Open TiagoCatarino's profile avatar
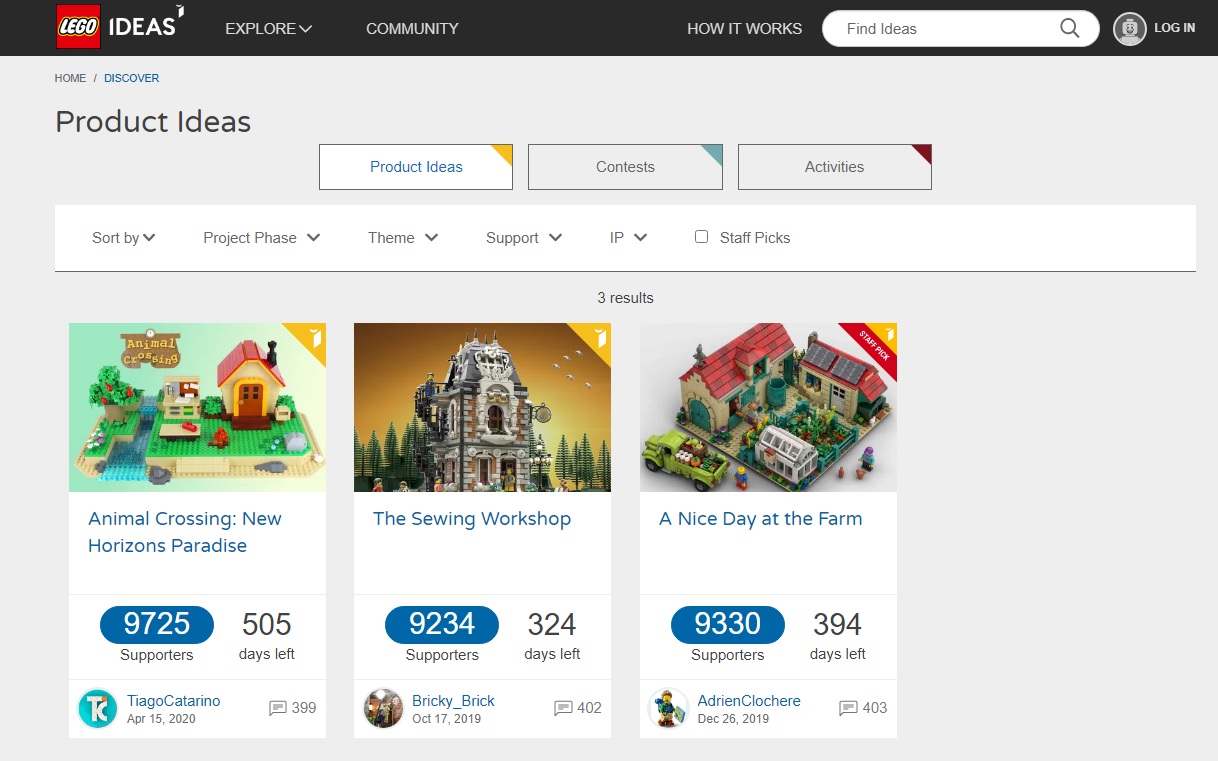This screenshot has height=761, width=1218. coord(98,709)
